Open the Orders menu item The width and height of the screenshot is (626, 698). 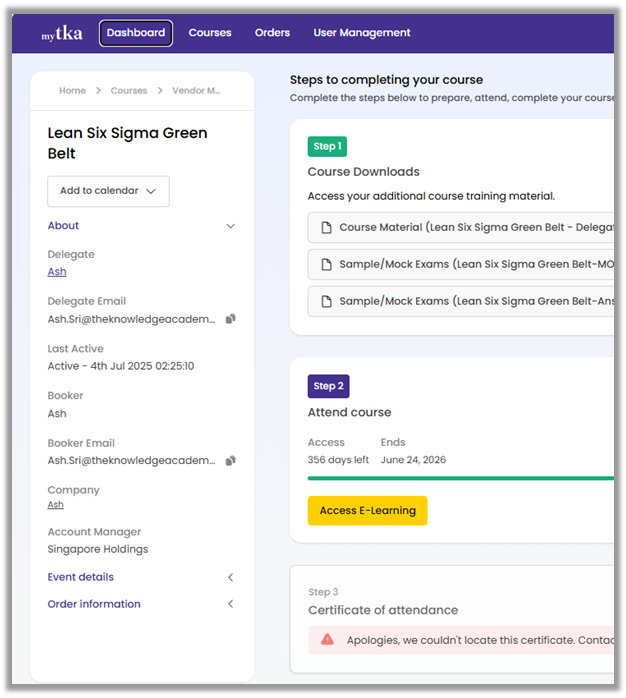pos(272,33)
